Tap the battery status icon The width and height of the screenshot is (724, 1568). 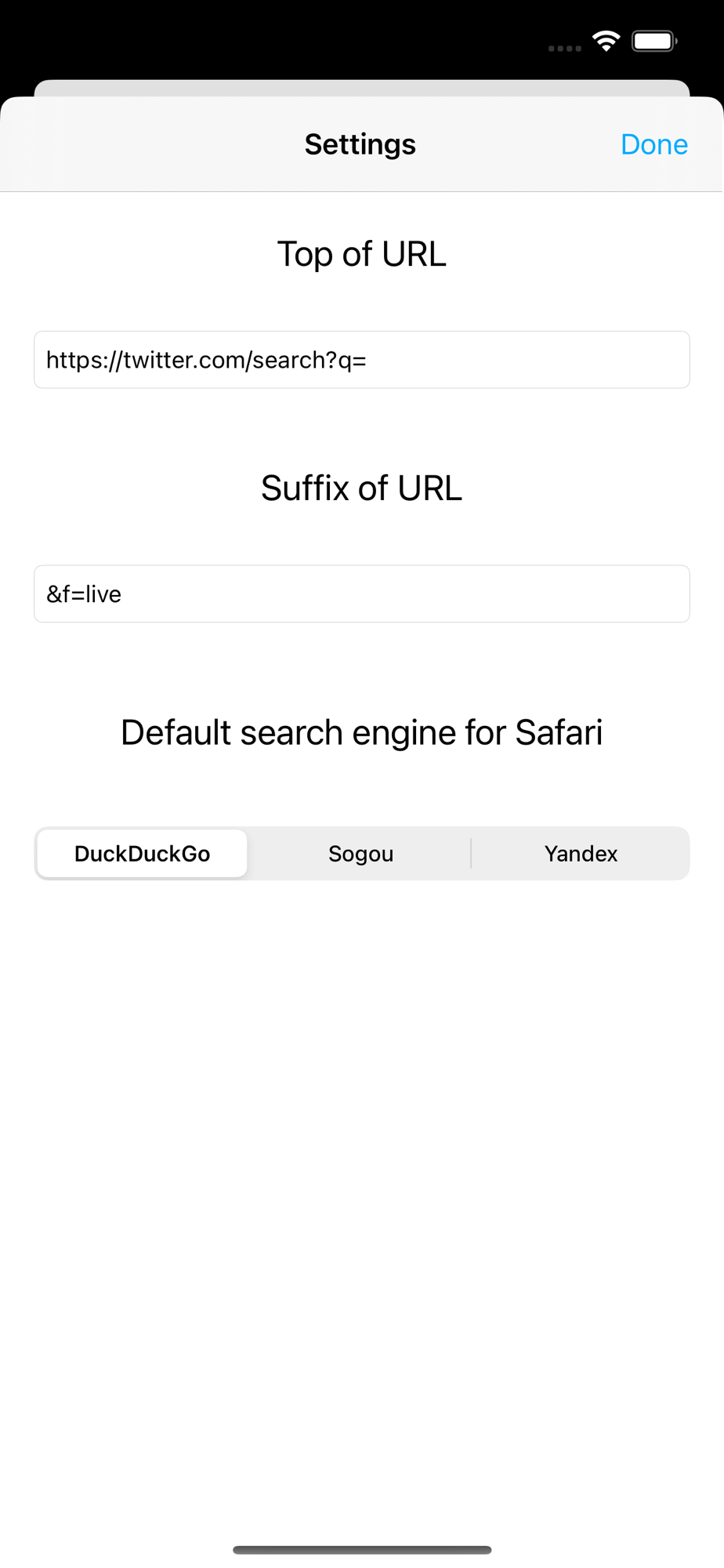pyautogui.click(x=654, y=41)
